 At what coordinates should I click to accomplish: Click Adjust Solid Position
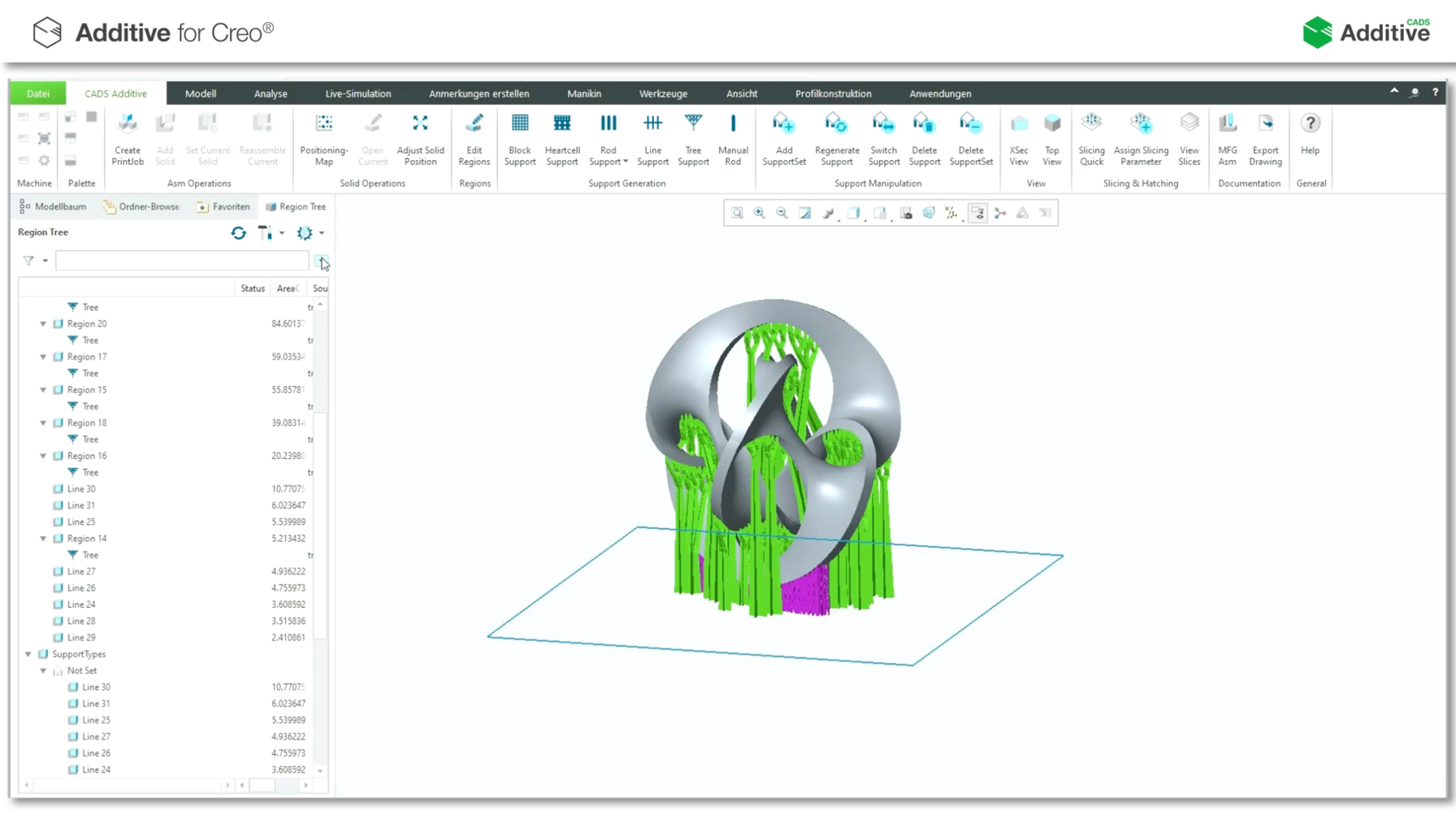point(420,139)
